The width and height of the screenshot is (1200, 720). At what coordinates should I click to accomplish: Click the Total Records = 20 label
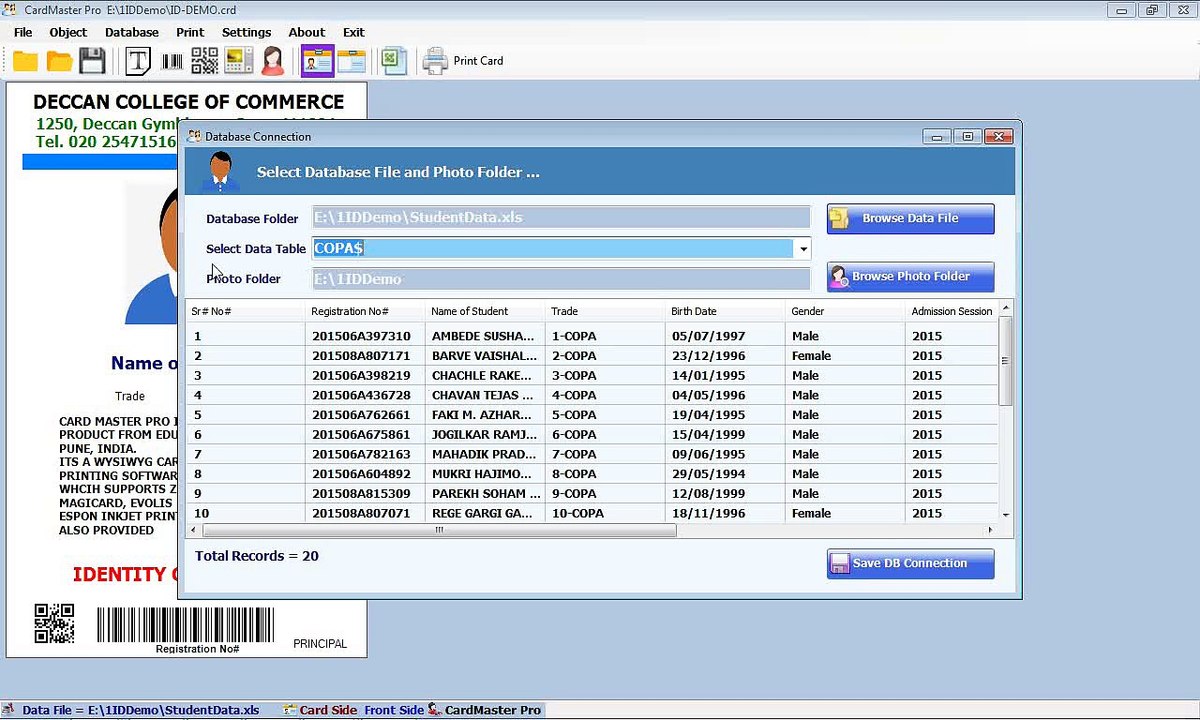pos(257,556)
